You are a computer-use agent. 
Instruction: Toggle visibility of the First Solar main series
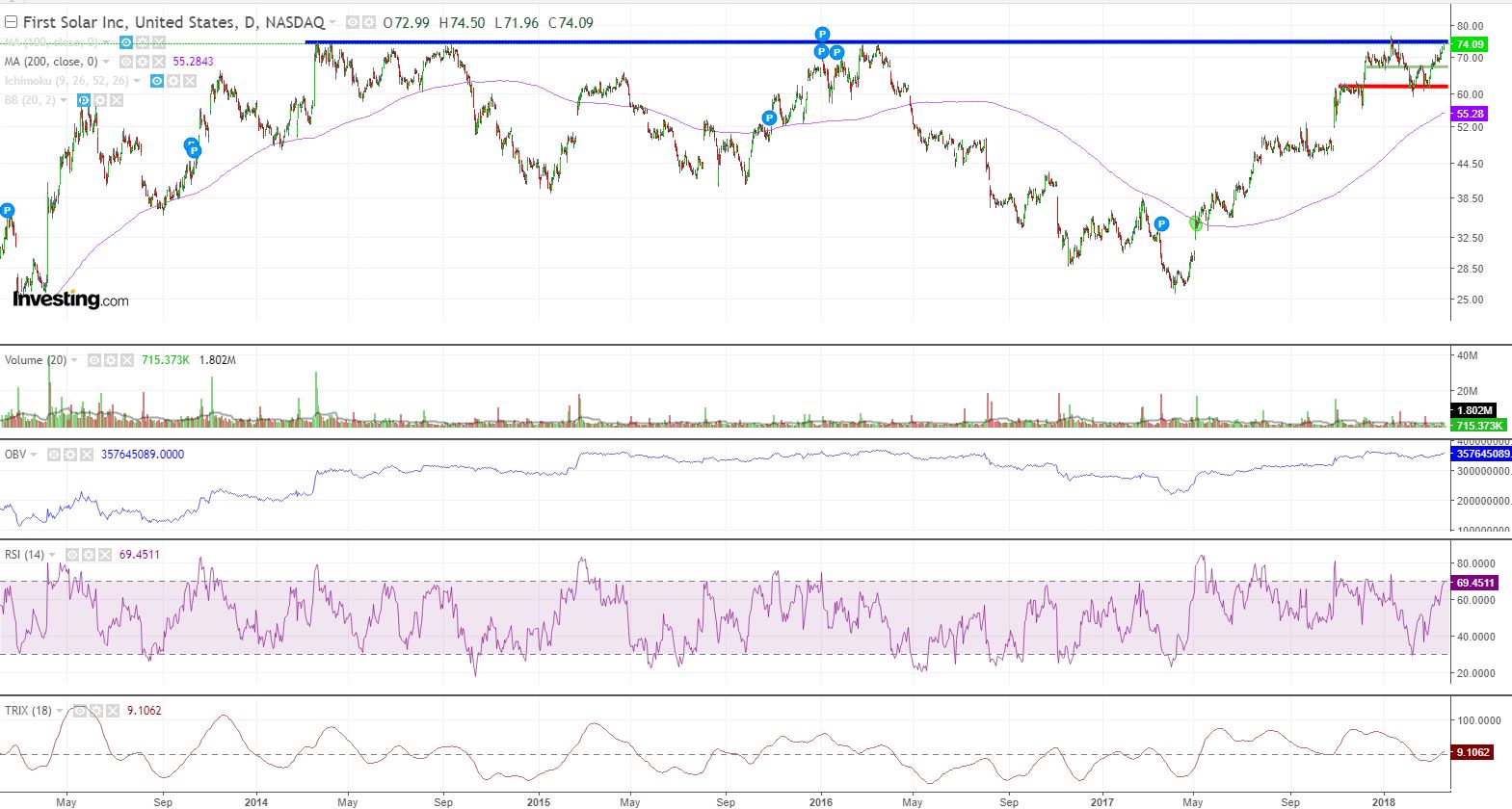click(353, 22)
